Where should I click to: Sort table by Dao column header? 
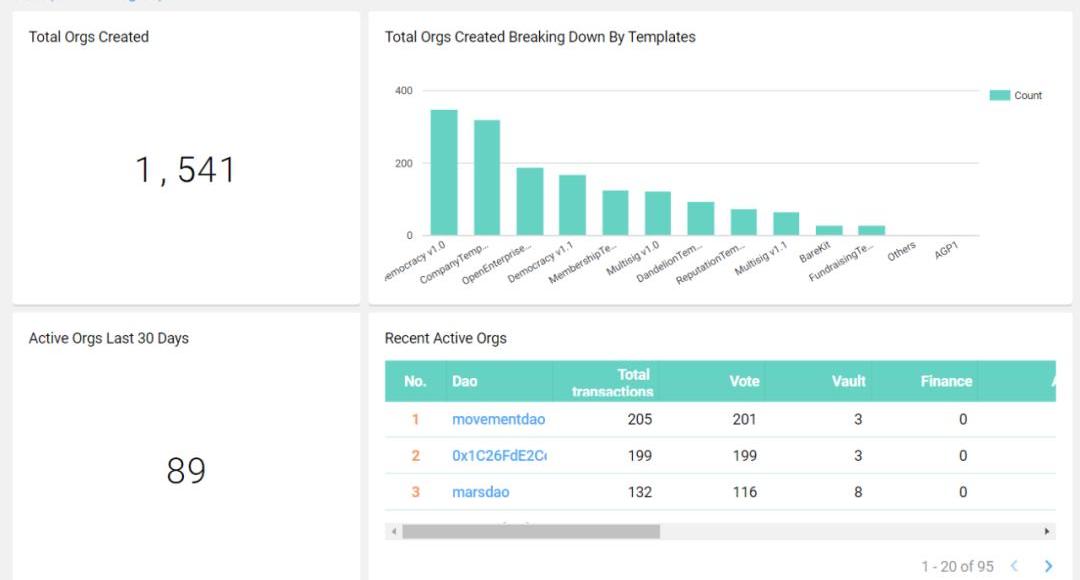(x=465, y=381)
